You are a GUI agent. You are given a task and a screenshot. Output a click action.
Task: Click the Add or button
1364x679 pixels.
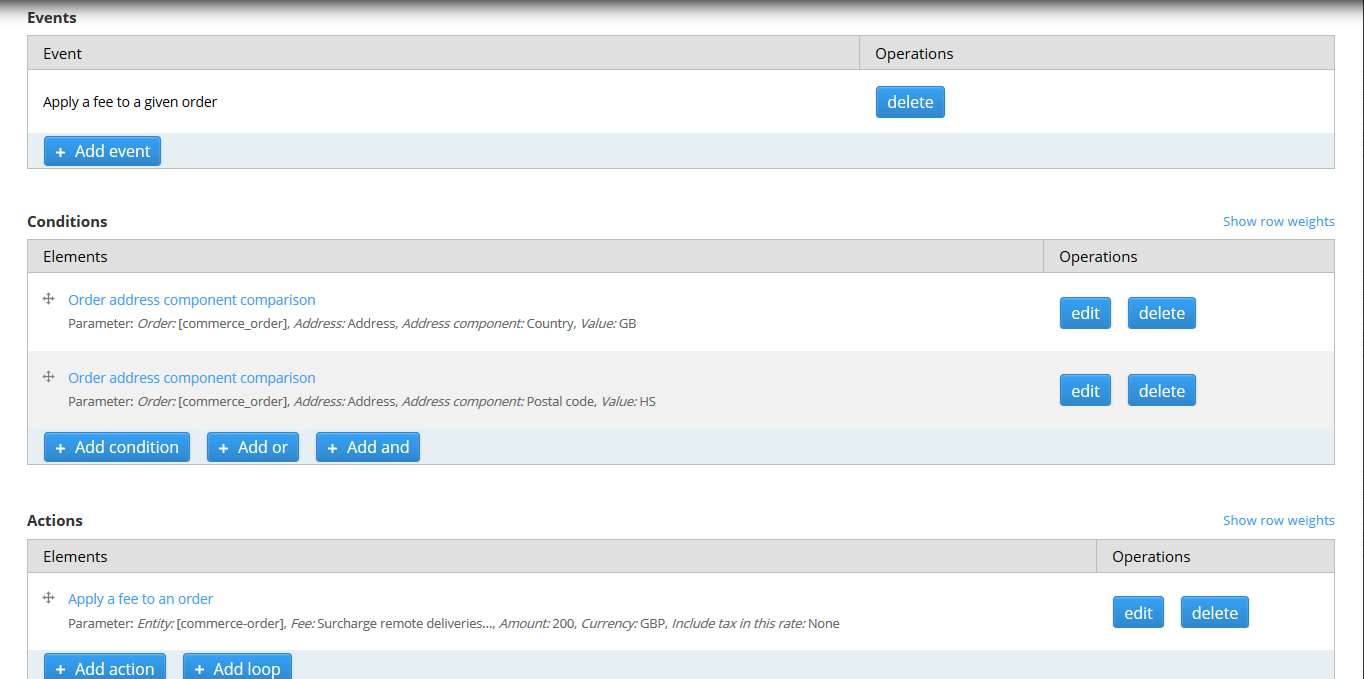point(252,447)
